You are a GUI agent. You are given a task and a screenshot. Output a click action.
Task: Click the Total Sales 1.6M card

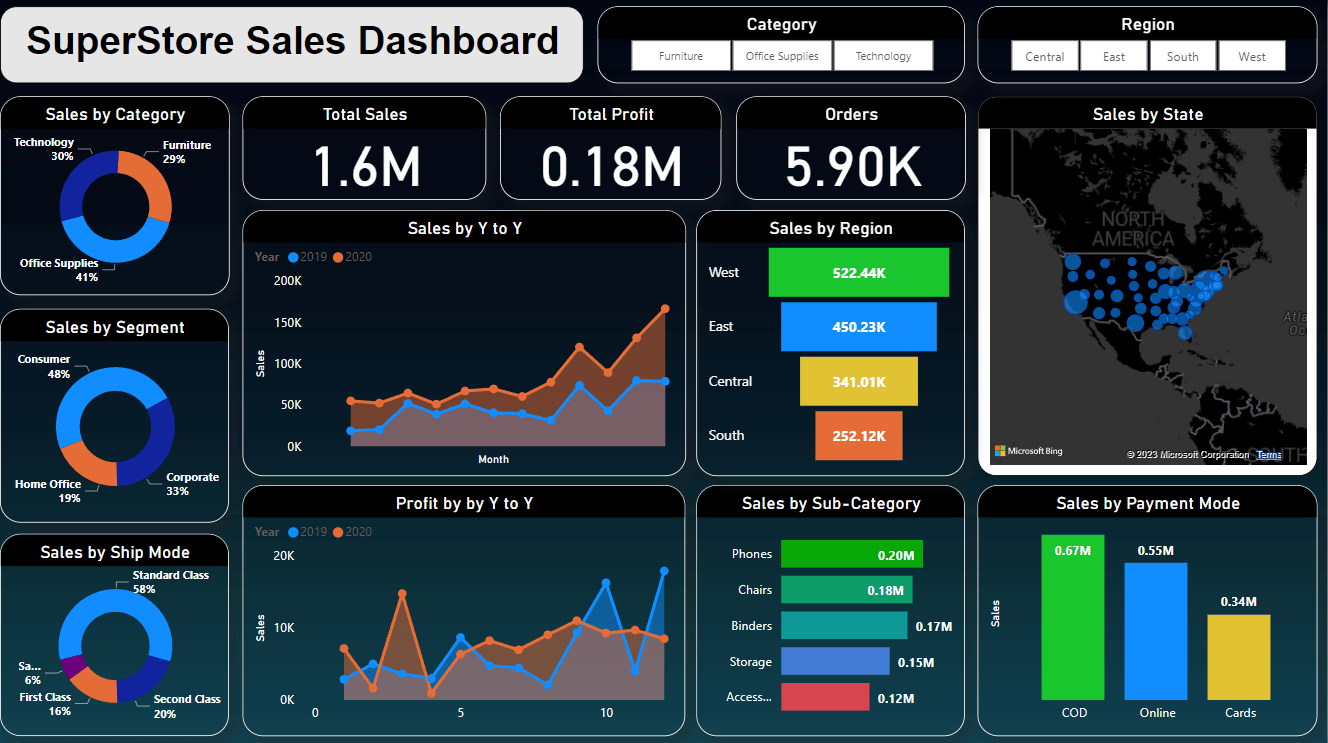(364, 150)
